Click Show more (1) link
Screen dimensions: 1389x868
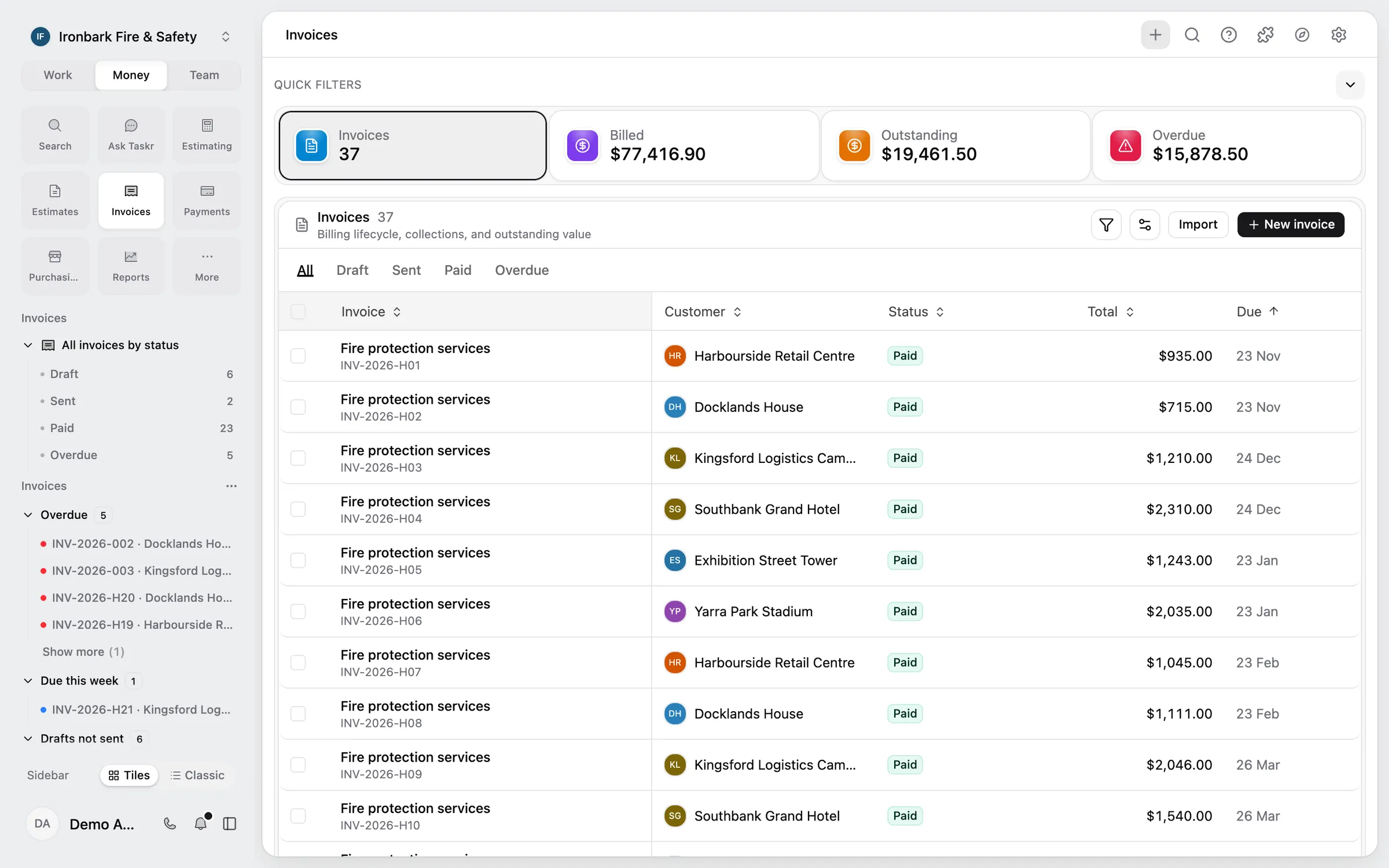tap(83, 652)
